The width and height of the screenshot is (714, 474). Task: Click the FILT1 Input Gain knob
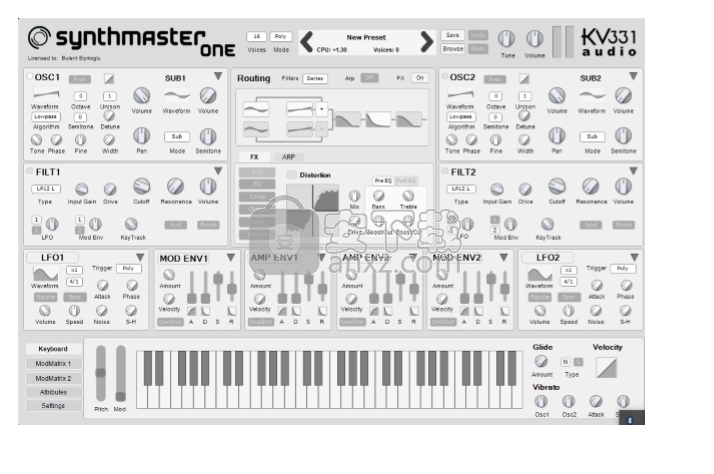click(x=82, y=189)
